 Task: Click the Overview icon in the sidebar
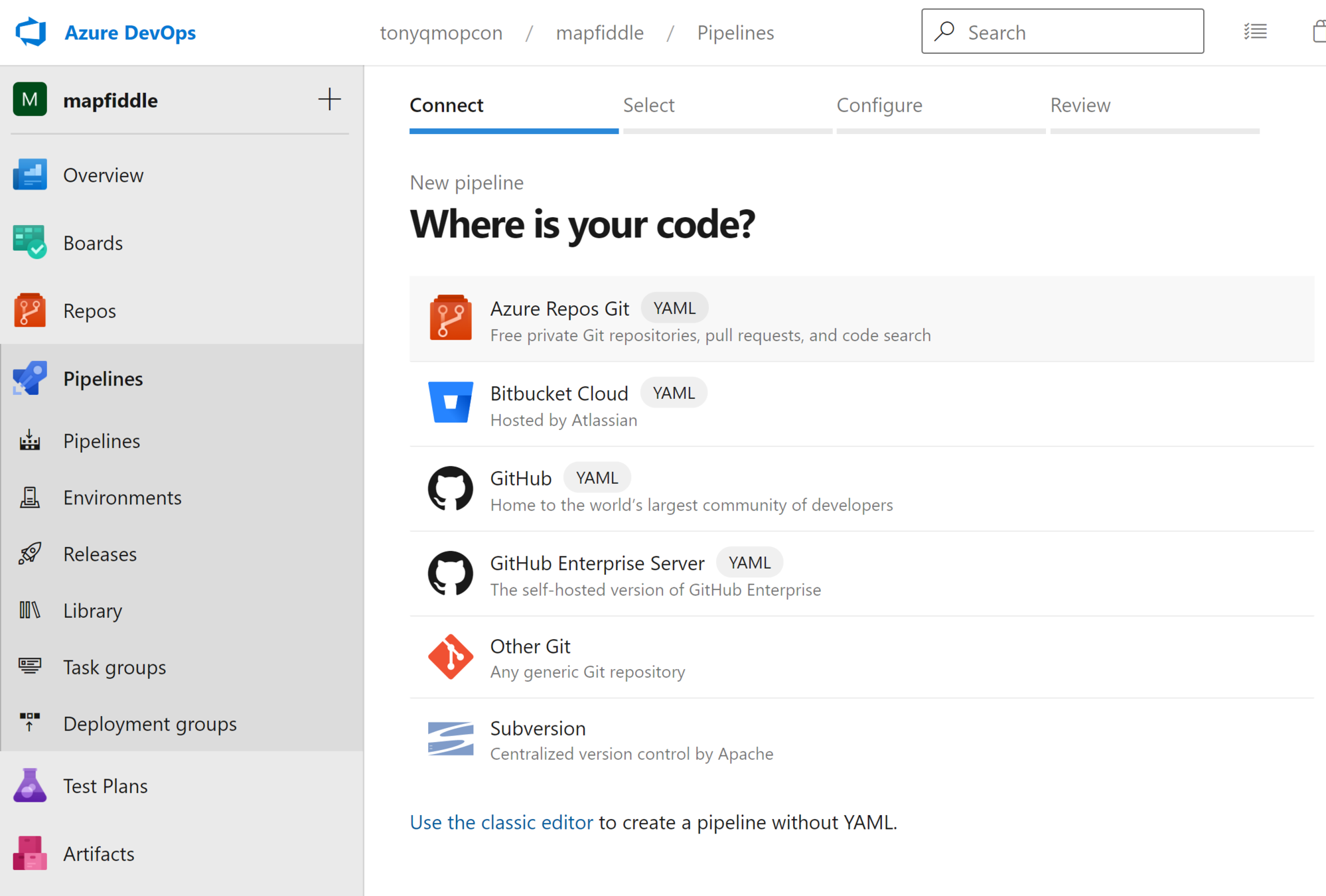click(x=29, y=175)
